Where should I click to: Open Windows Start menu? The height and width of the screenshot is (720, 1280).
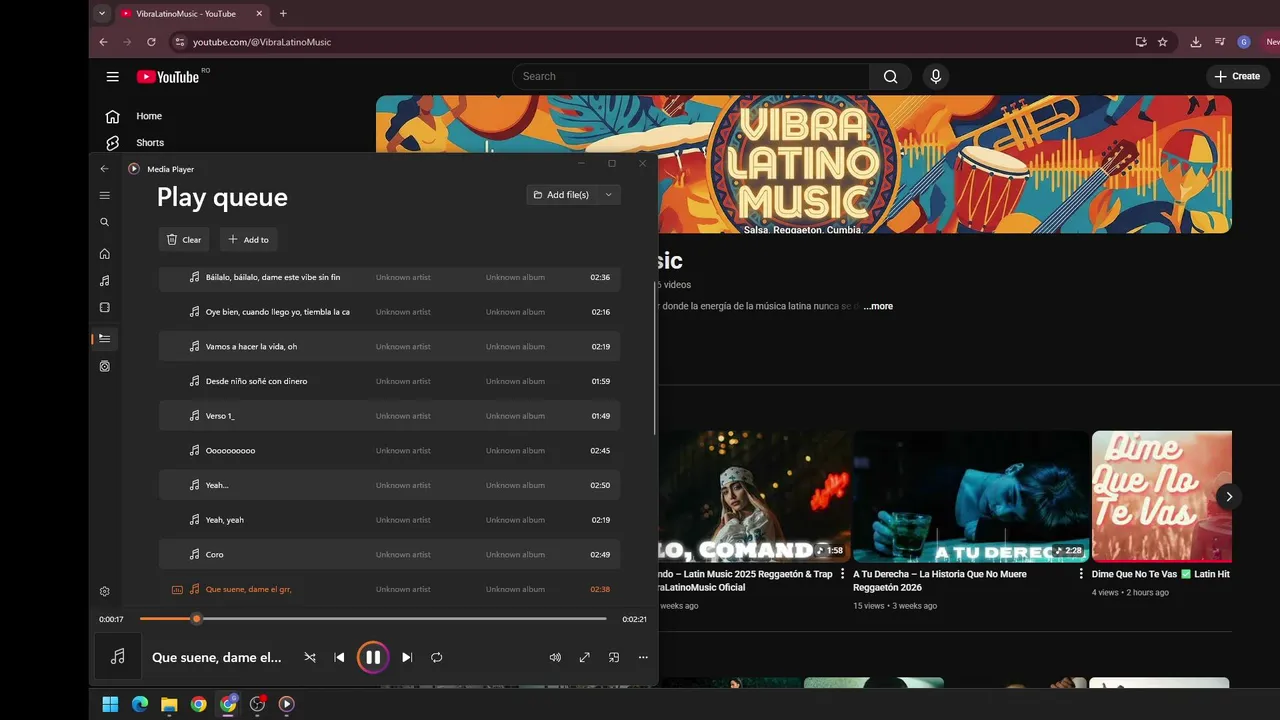coord(110,704)
